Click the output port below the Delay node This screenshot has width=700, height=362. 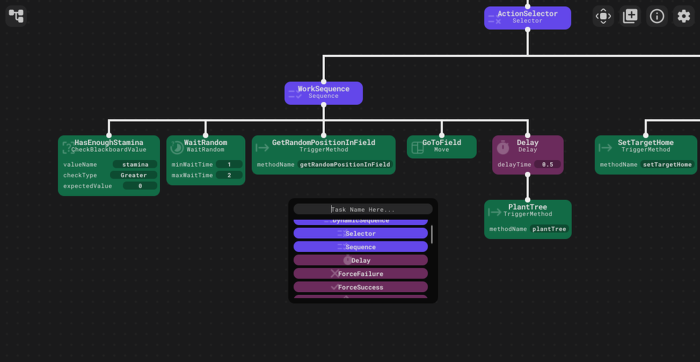coord(528,175)
